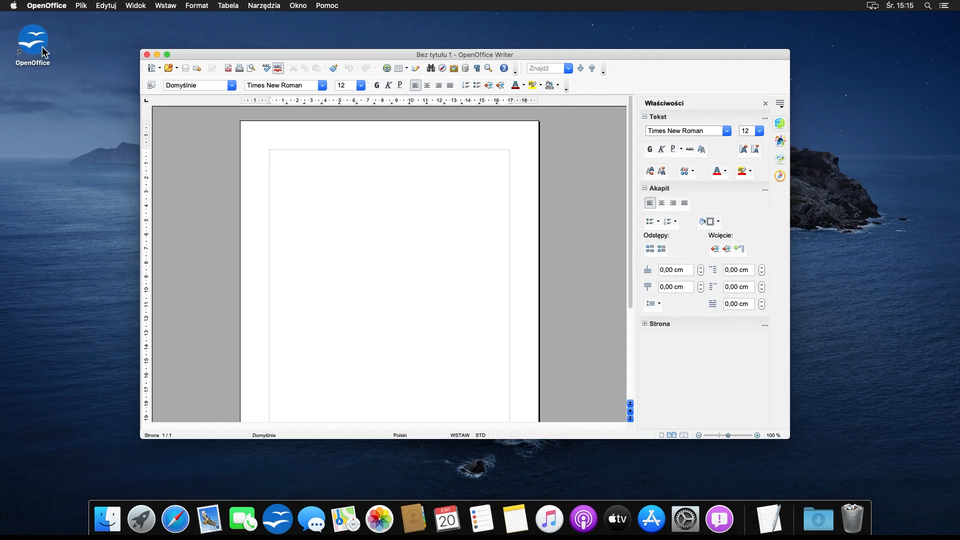Image resolution: width=960 pixels, height=540 pixels.
Task: Click the Format Paintbrush icon
Action: 334,68
